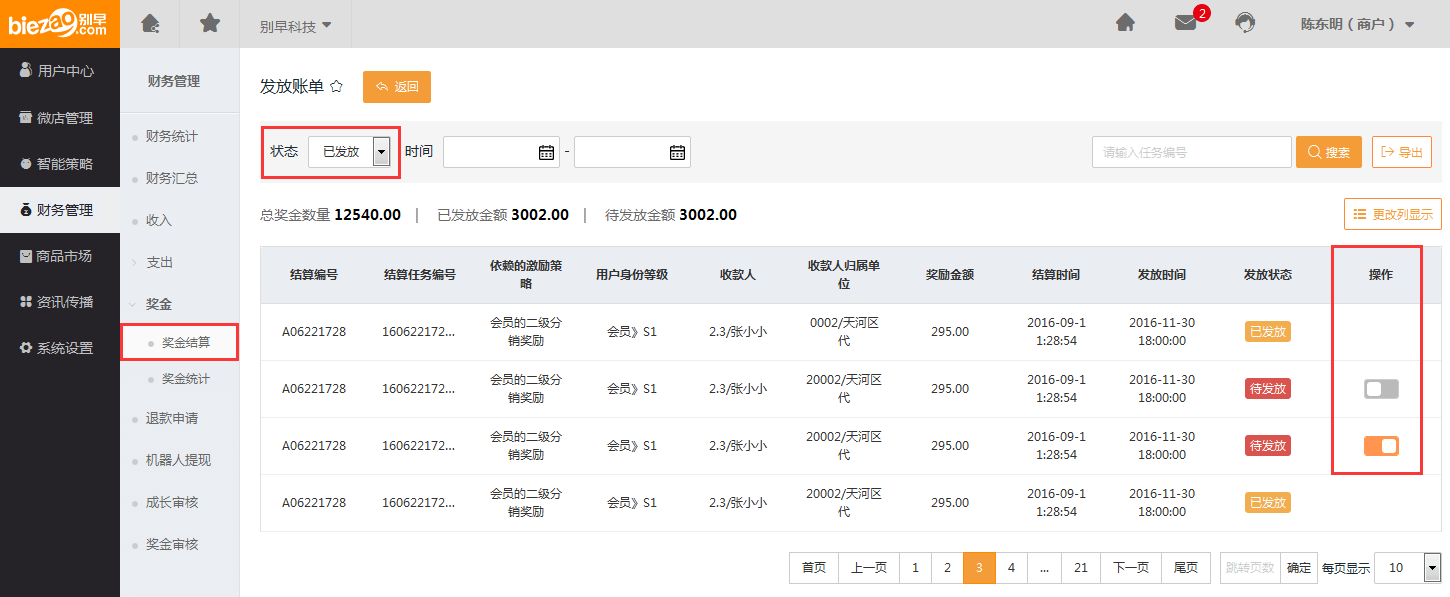1450x597 pixels.
Task: Click 更改列显示 button
Action: (1393, 214)
